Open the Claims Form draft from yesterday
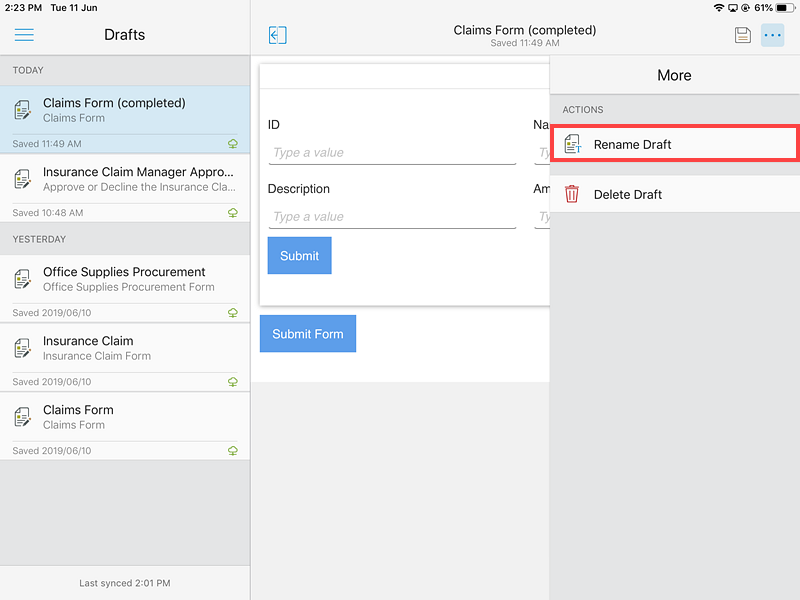 coord(125,426)
